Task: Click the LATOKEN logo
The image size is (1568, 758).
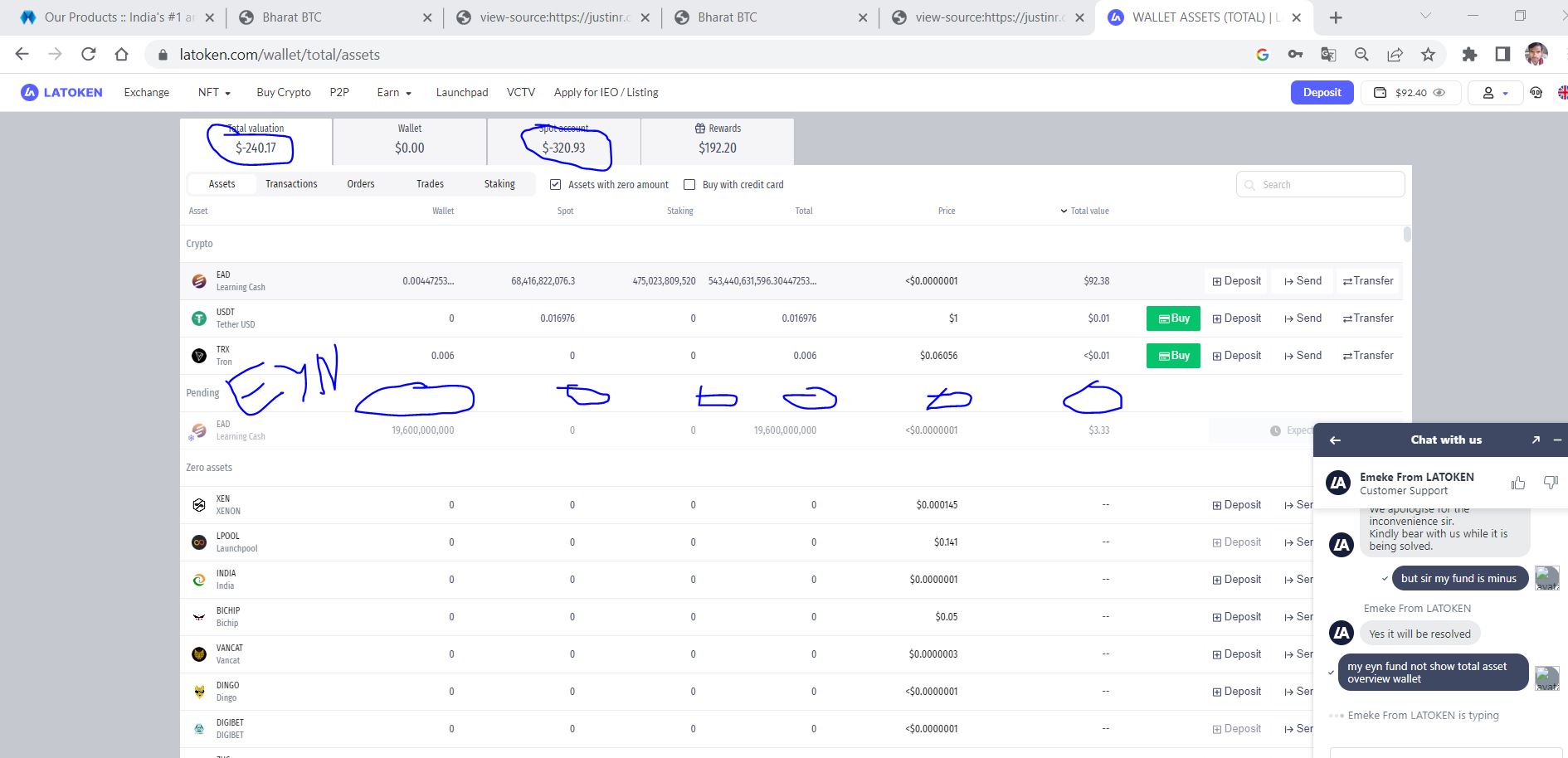Action: [x=61, y=93]
